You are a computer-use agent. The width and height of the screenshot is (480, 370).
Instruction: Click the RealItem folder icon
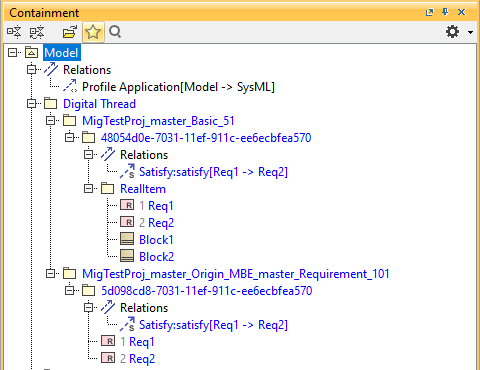(108, 189)
